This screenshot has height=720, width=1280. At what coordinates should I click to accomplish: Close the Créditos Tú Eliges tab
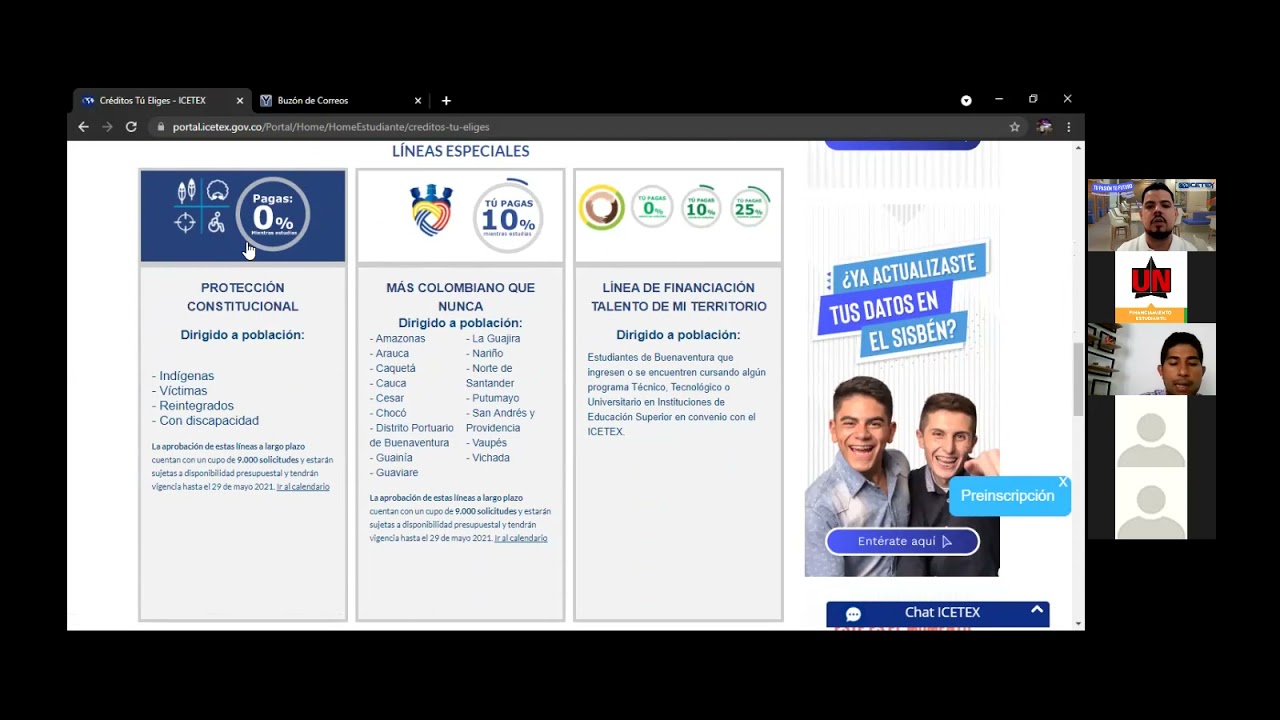[240, 101]
